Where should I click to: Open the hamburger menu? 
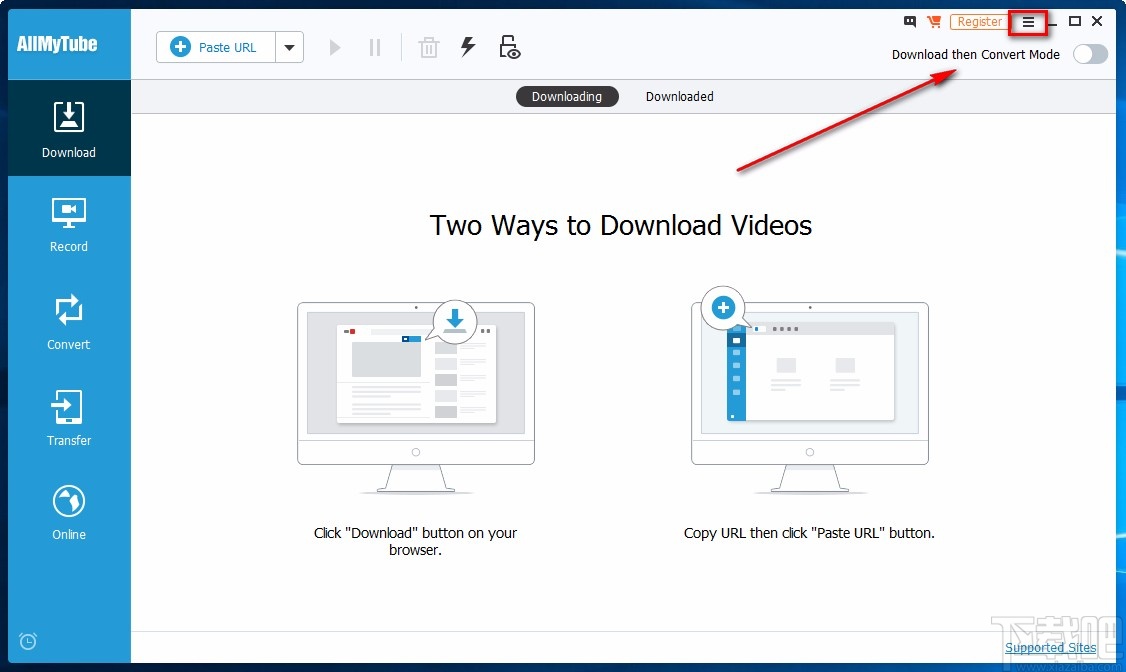point(1028,22)
